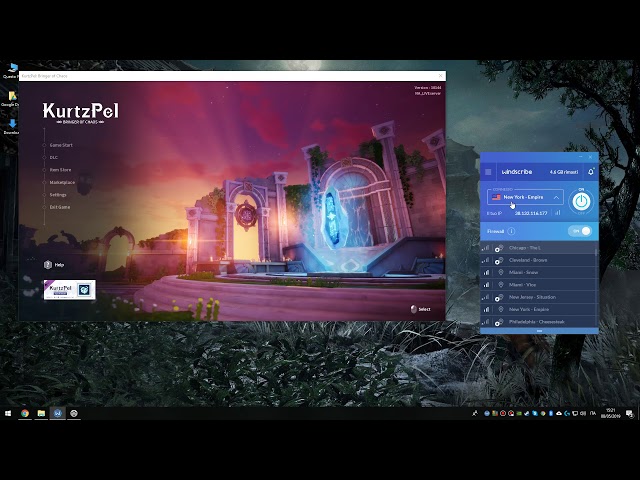This screenshot has height=480, width=640.
Task: Select Cleveland - Browns server
Action: pyautogui.click(x=538, y=260)
